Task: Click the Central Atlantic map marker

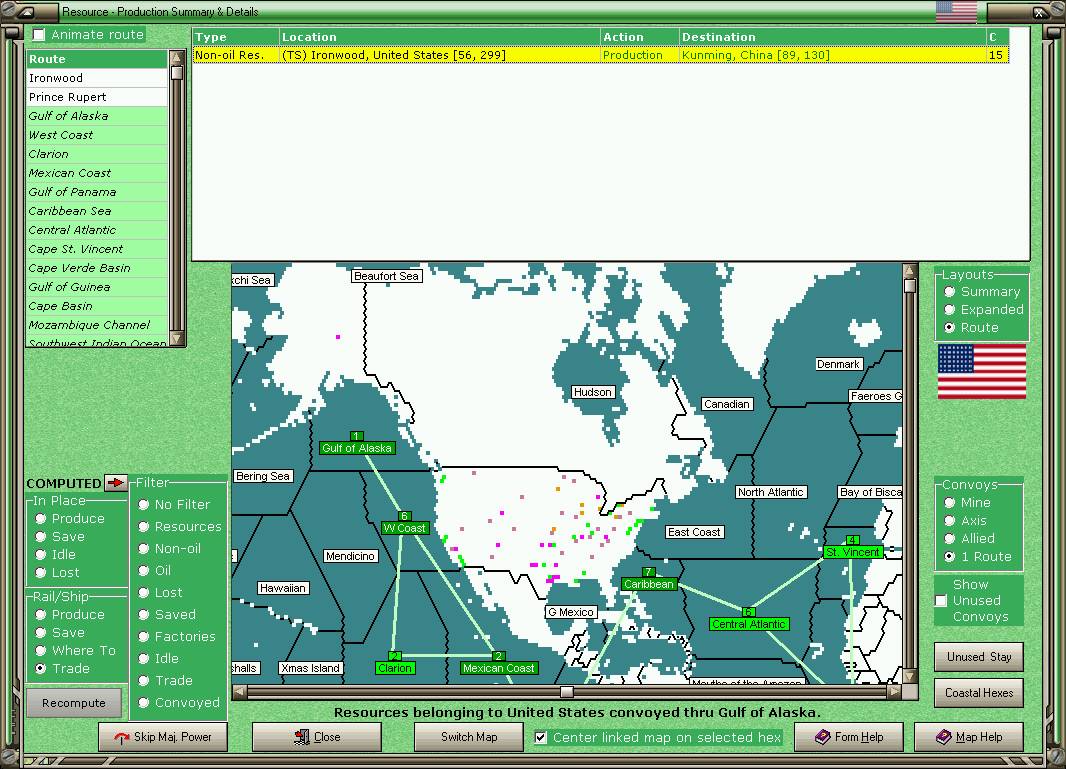Action: pos(749,623)
